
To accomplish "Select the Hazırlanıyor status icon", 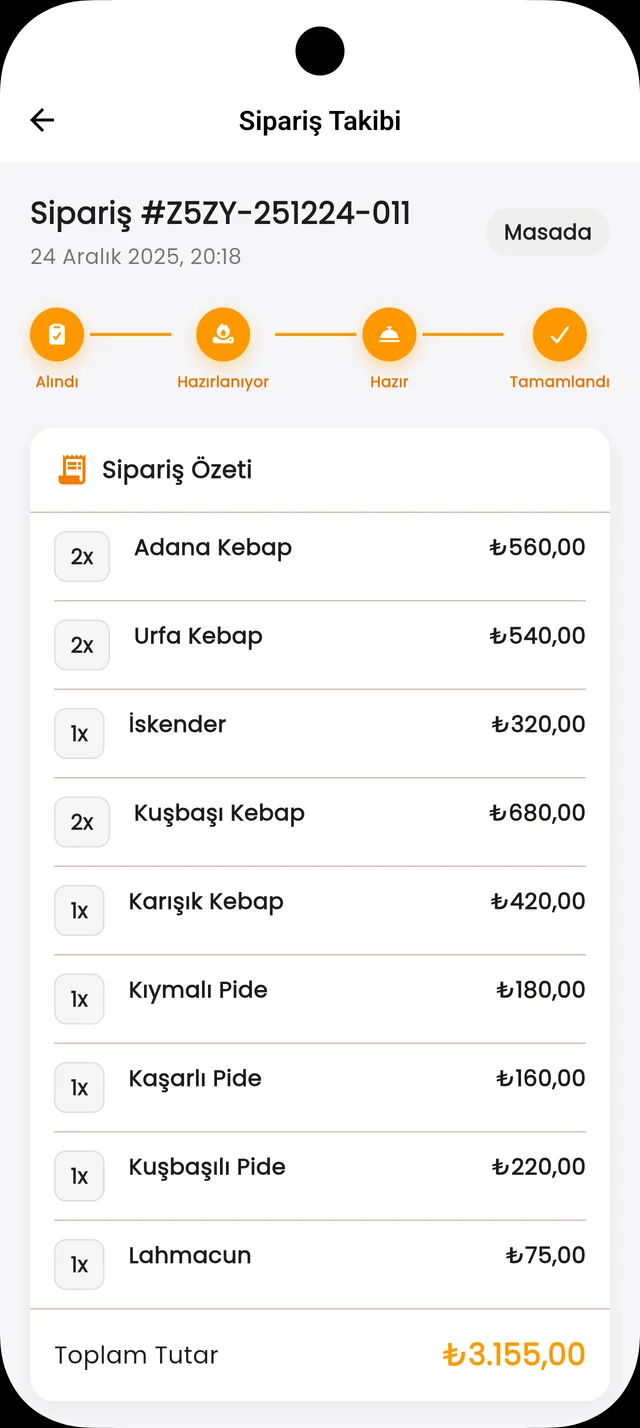I will click(x=223, y=334).
